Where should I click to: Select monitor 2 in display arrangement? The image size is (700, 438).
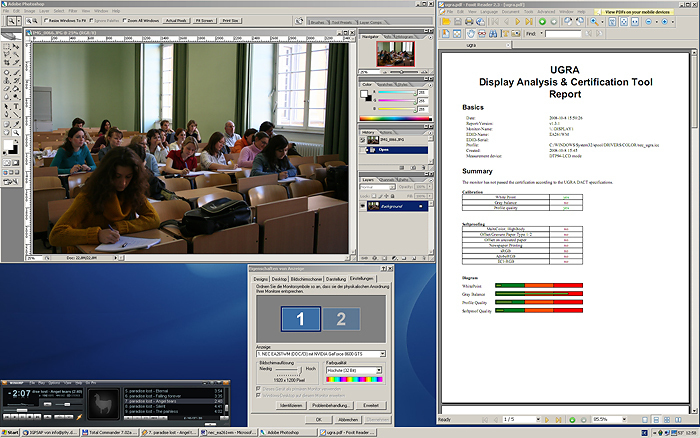point(341,319)
